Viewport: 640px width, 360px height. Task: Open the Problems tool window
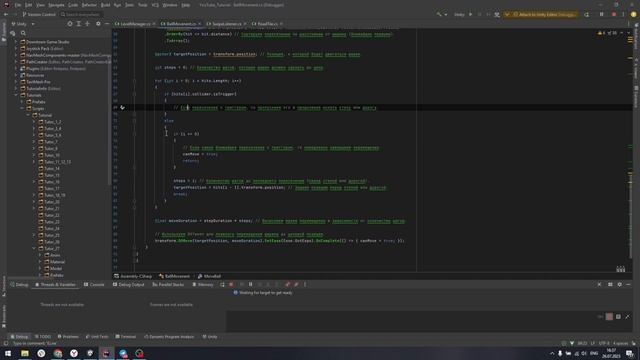(x=68, y=337)
